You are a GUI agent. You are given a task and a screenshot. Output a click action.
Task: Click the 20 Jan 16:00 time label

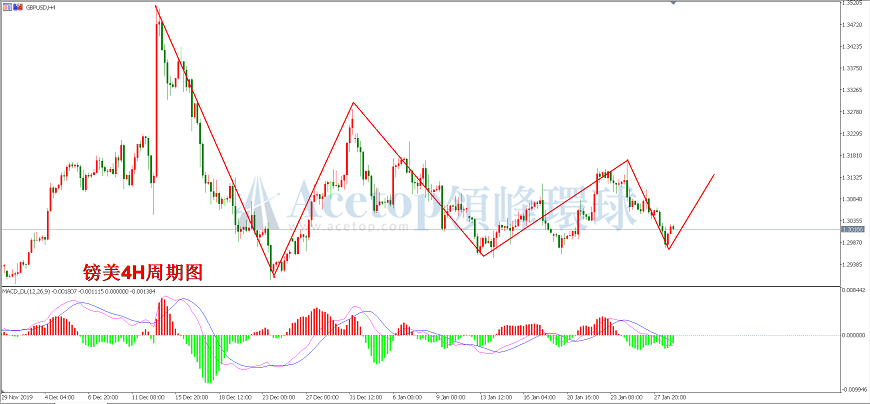pos(583,398)
